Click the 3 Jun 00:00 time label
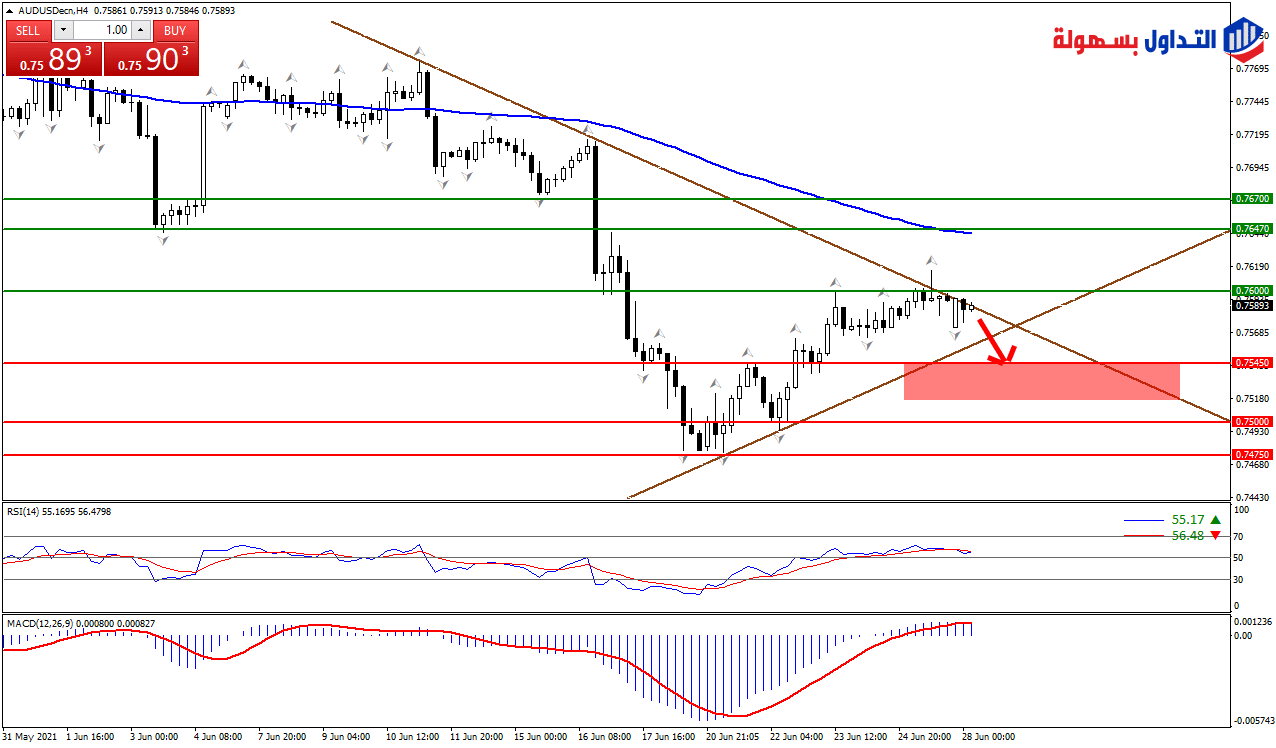 (x=154, y=737)
